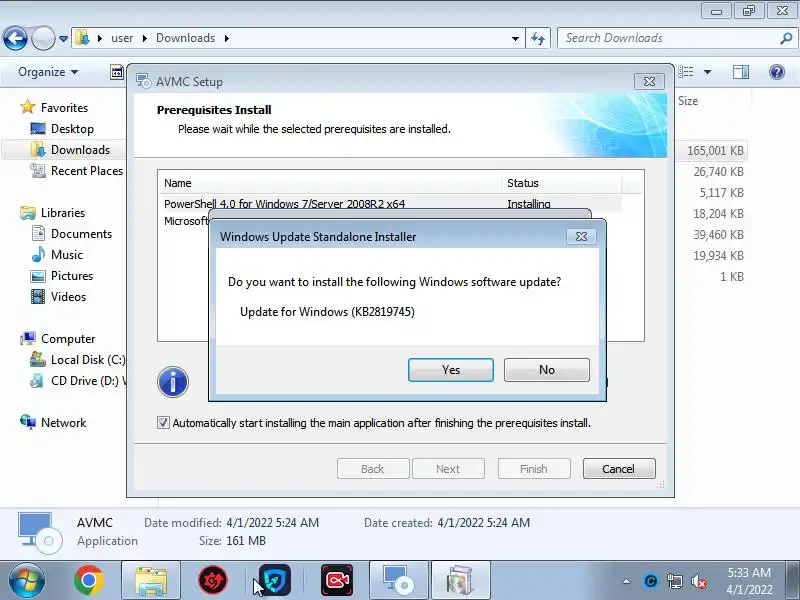Open the Windows Start menu

pos(27,581)
